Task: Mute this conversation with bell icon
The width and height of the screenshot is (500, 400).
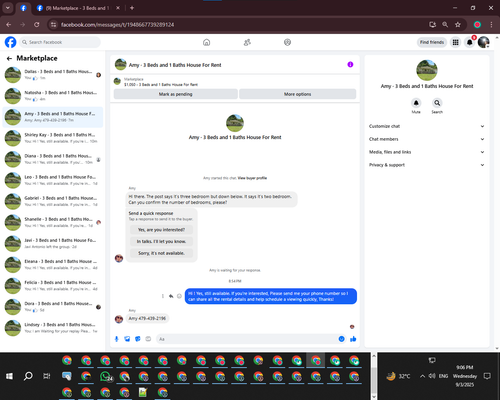Action: pos(416,103)
